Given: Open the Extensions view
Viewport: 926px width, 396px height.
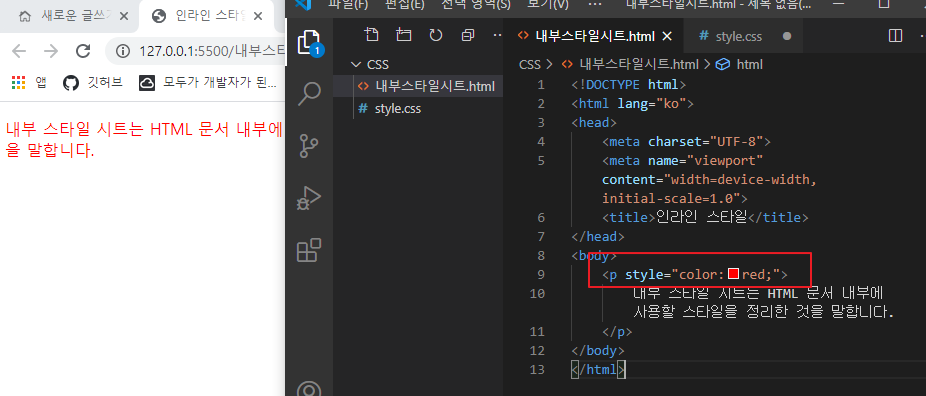Looking at the screenshot, I should pyautogui.click(x=309, y=250).
